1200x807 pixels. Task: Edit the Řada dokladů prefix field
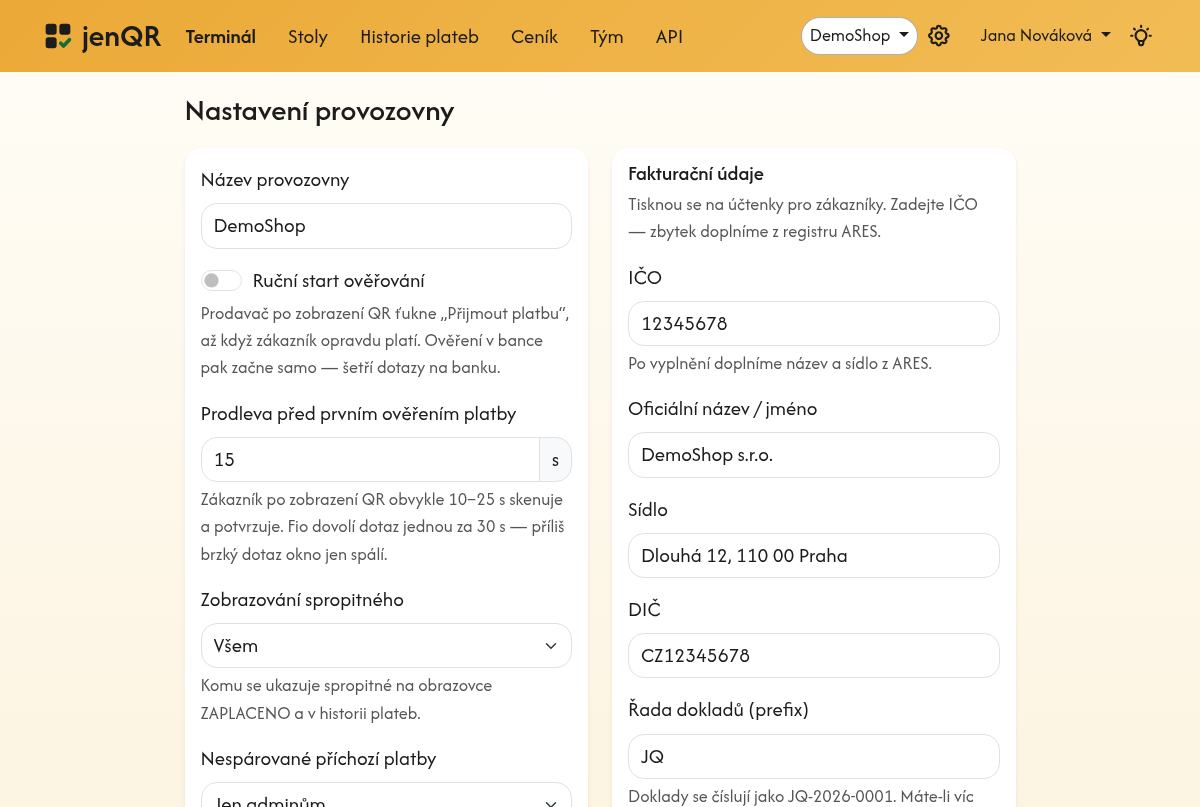pyautogui.click(x=814, y=757)
